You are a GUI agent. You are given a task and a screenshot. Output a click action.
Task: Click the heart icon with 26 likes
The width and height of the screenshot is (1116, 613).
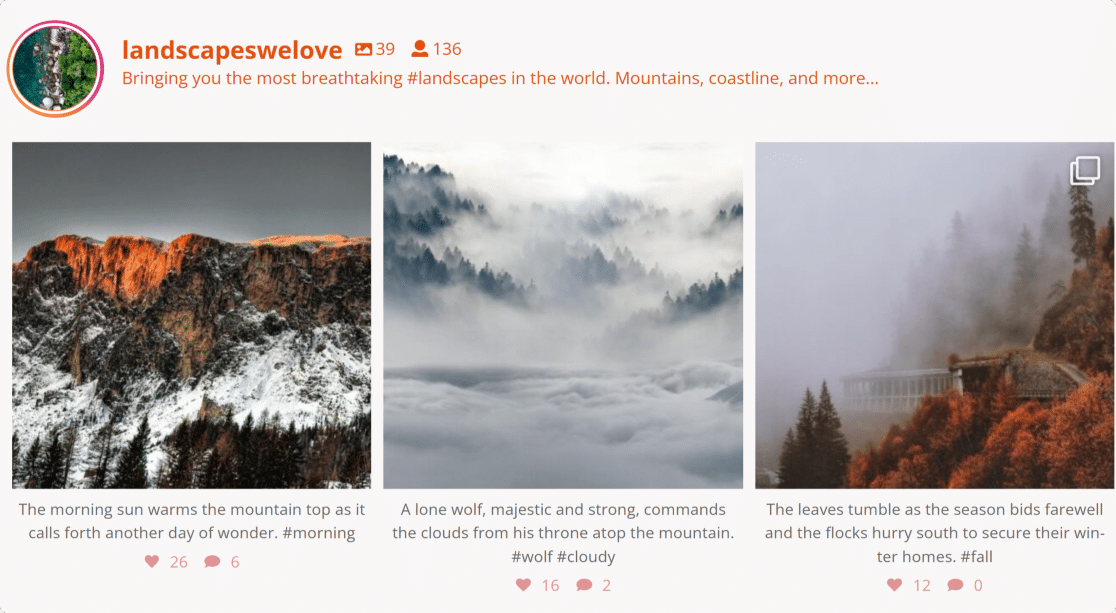[152, 561]
